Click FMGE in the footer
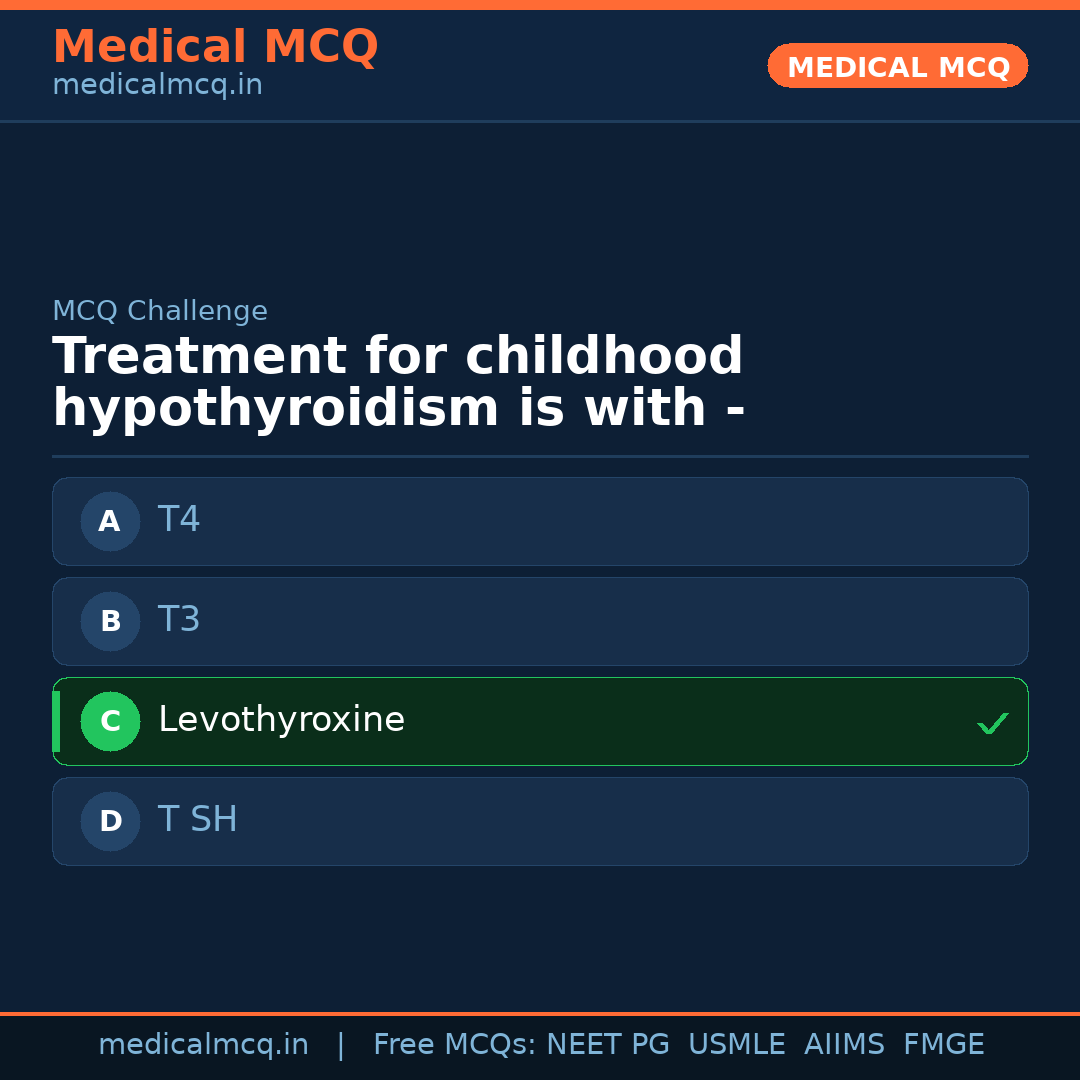 click(x=943, y=1045)
